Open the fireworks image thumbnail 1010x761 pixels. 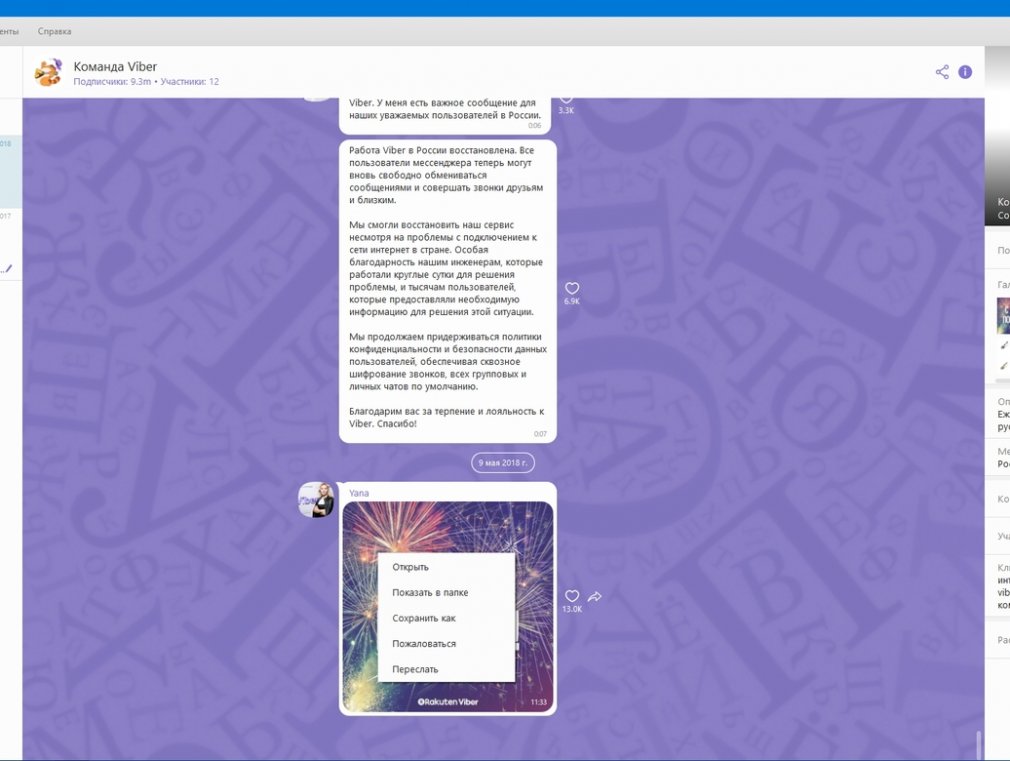pos(448,606)
